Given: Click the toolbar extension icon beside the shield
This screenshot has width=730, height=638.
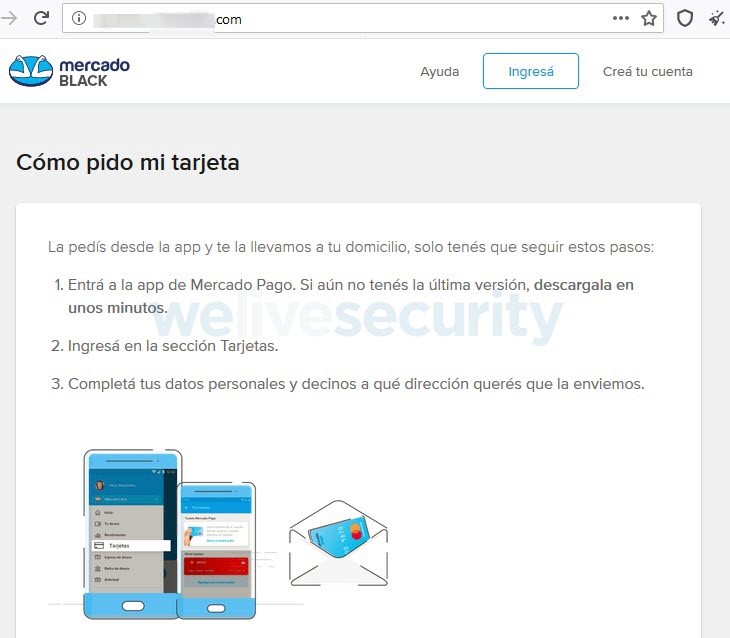Looking at the screenshot, I should tap(716, 19).
